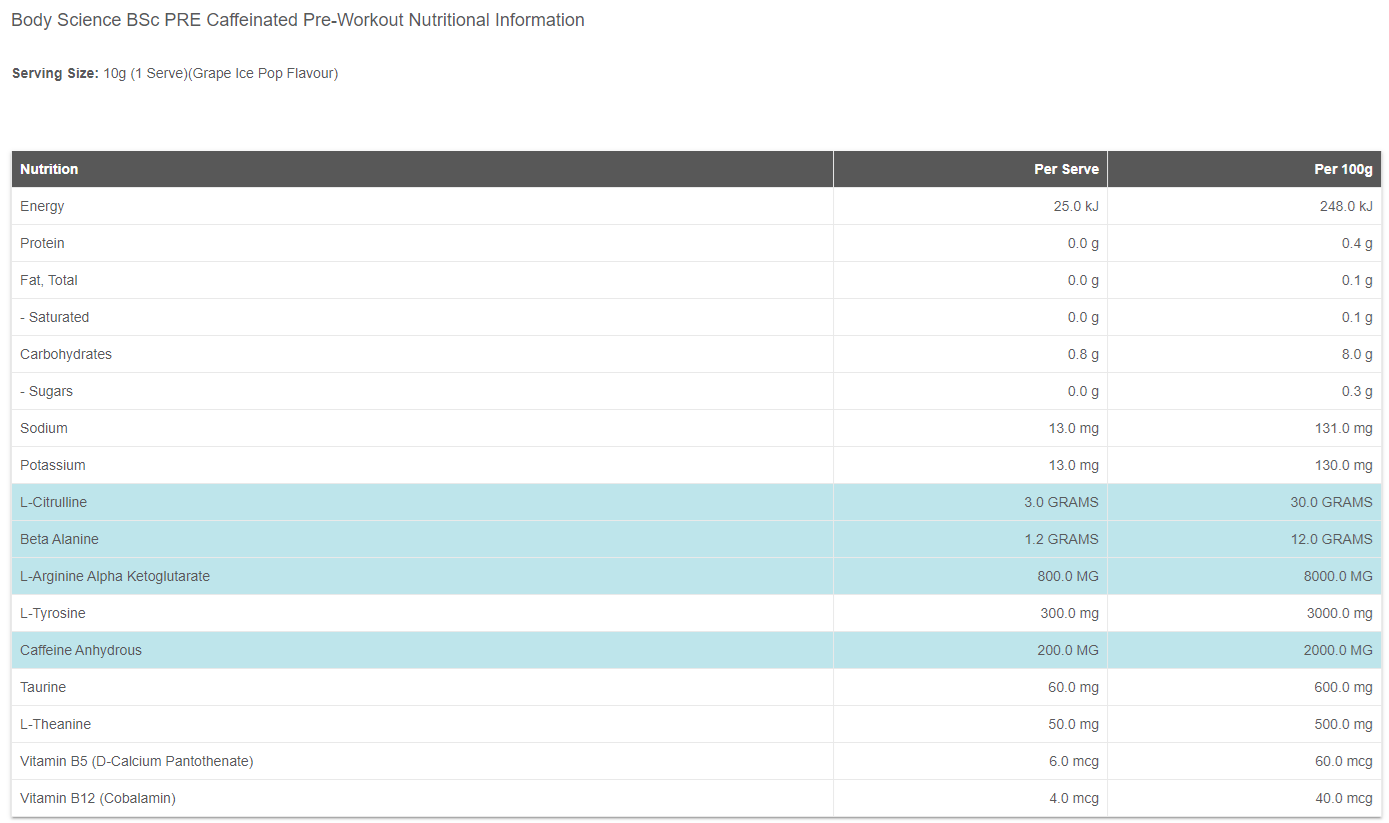Screen dimensions: 1389x823
Task: Select the 'Caffeine Anhydrous' row label
Action: [81, 650]
